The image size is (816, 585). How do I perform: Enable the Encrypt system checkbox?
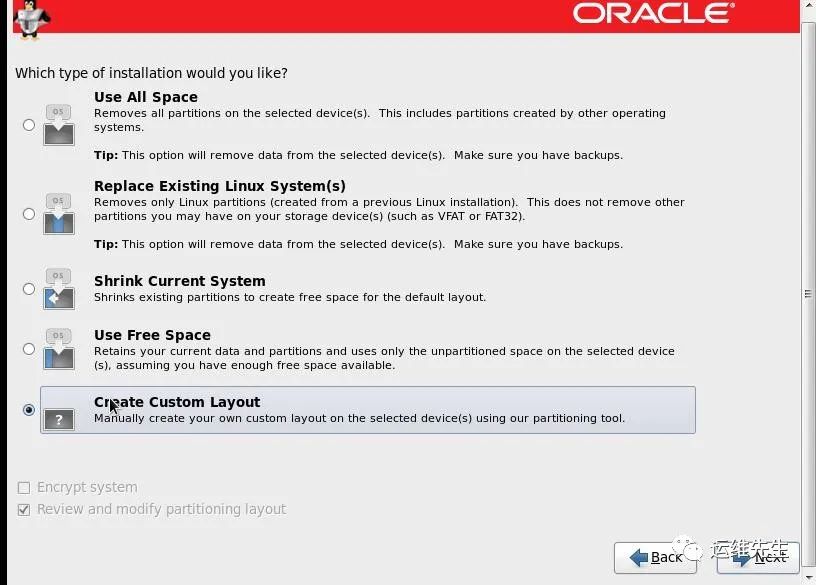tap(24, 487)
